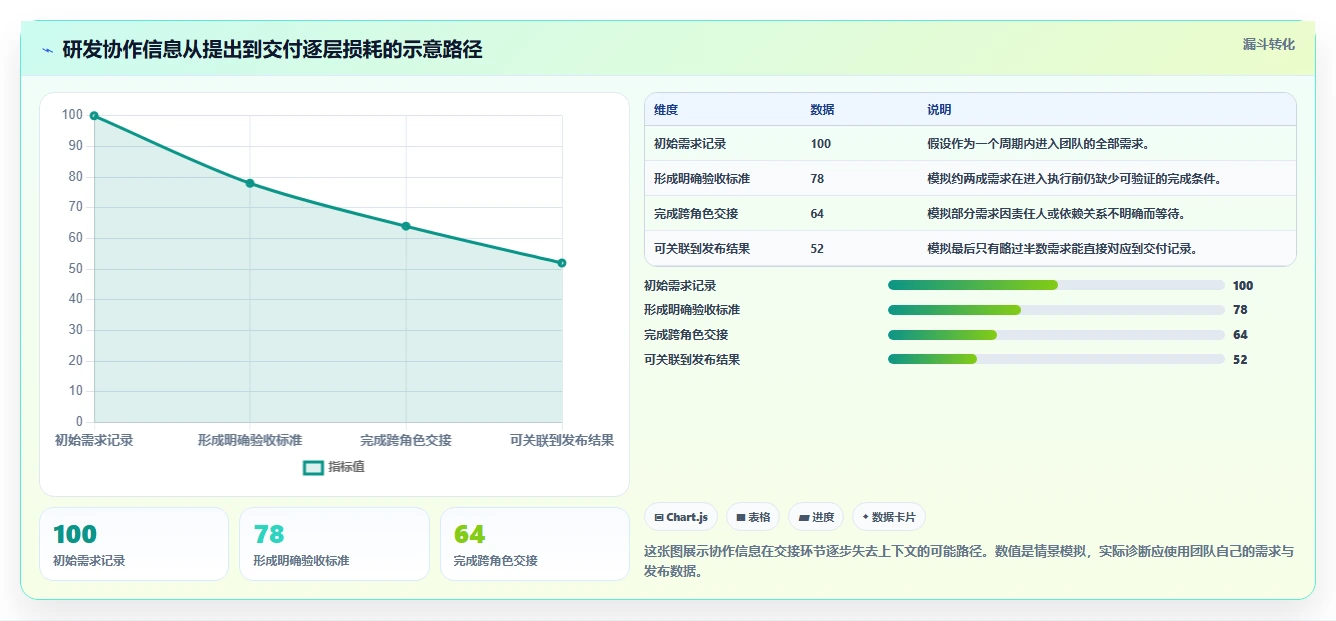Click progress label 形成明确验收标准
This screenshot has height=621, width=1336.
click(x=692, y=310)
